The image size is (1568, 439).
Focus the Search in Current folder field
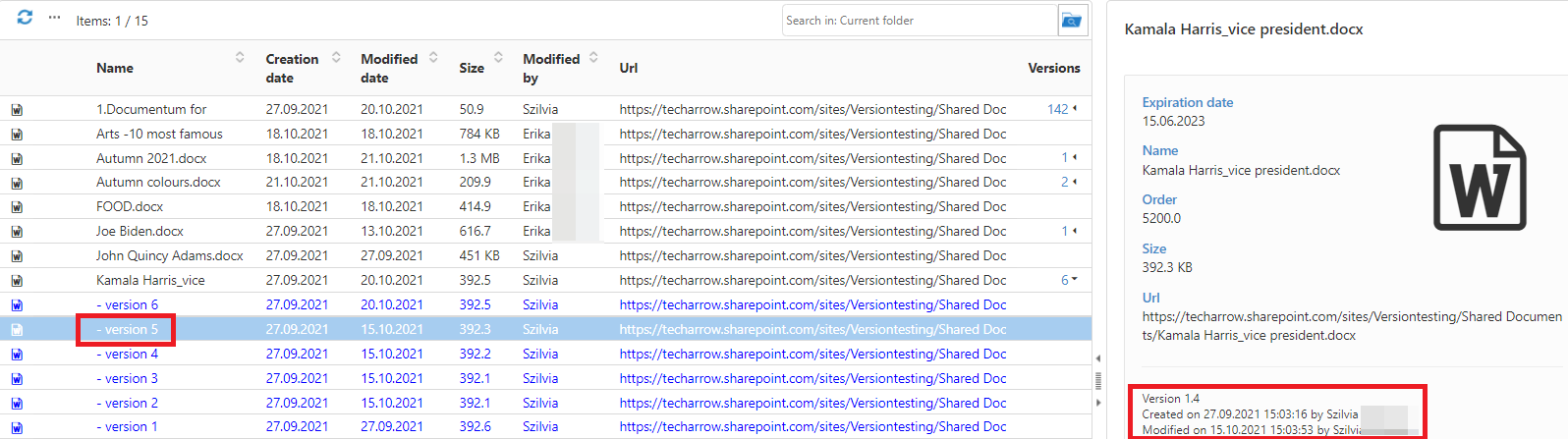pyautogui.click(x=920, y=21)
